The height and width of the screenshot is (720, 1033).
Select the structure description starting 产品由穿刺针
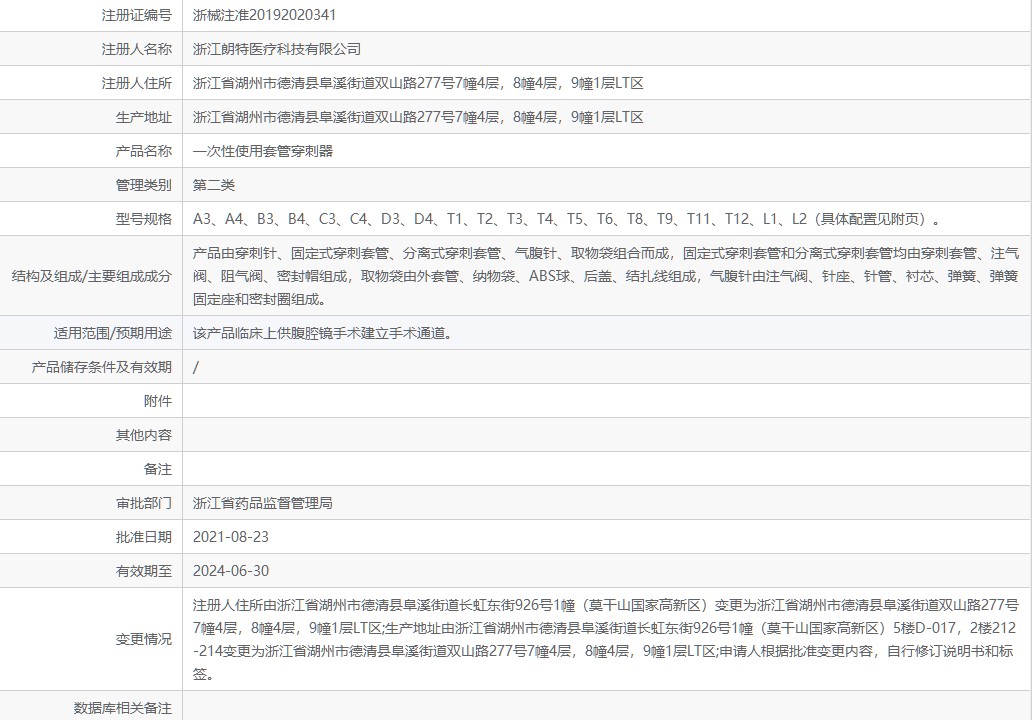(x=606, y=276)
